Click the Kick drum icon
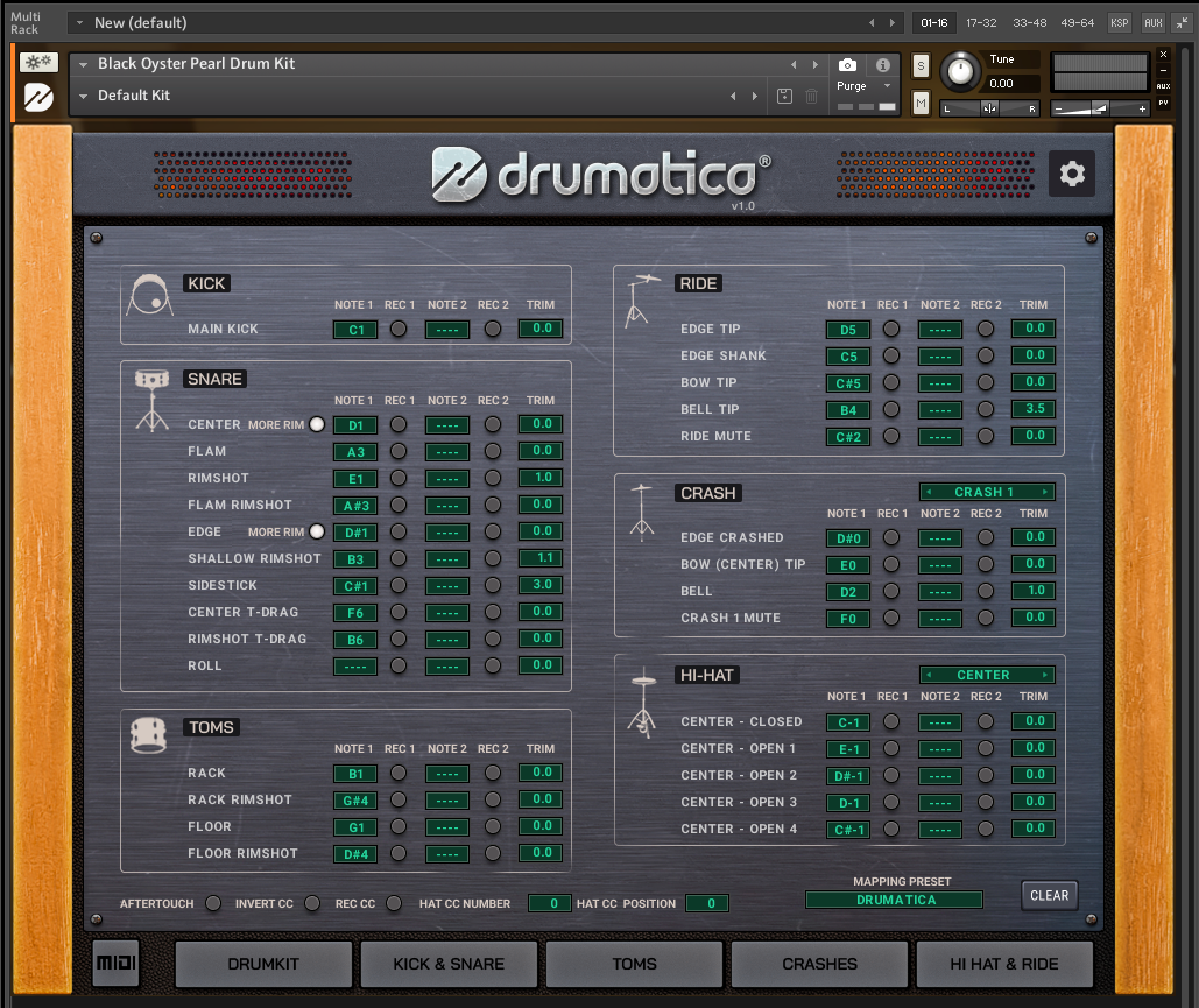Viewport: 1199px width, 1008px height. click(x=150, y=295)
